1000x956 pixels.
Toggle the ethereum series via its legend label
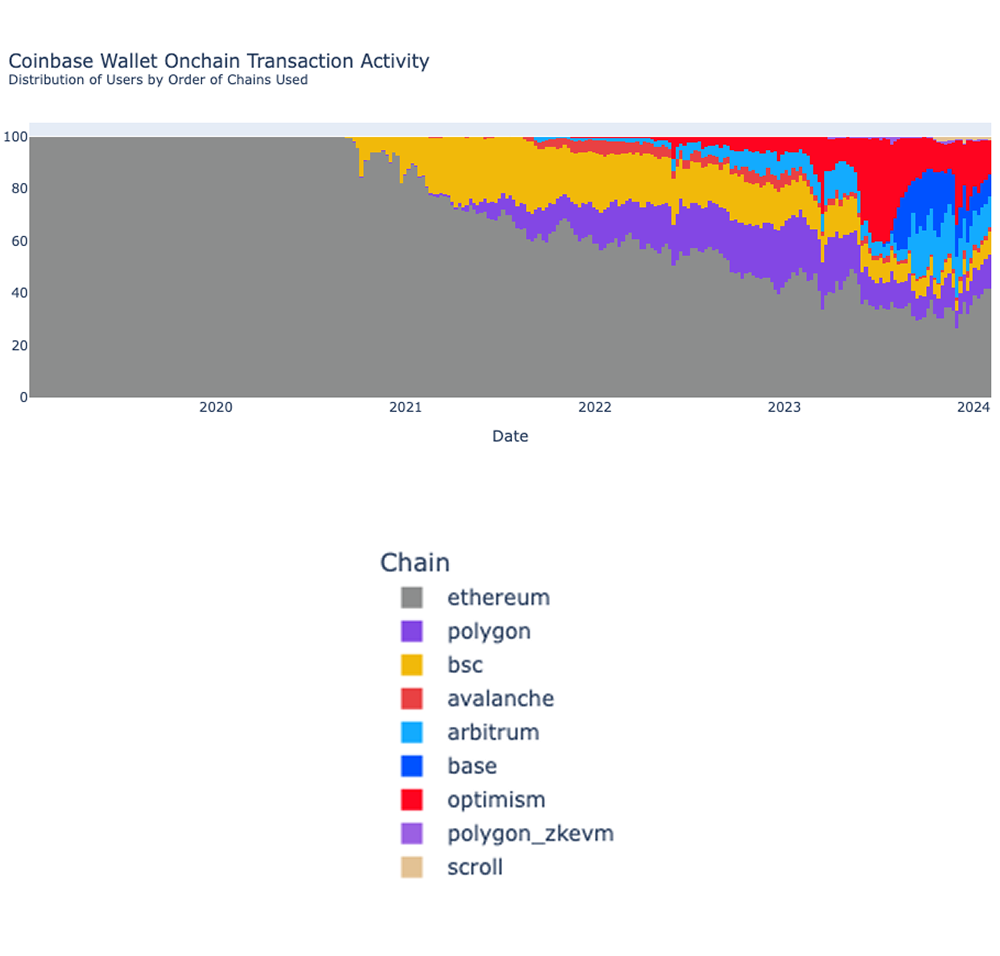pyautogui.click(x=498, y=597)
